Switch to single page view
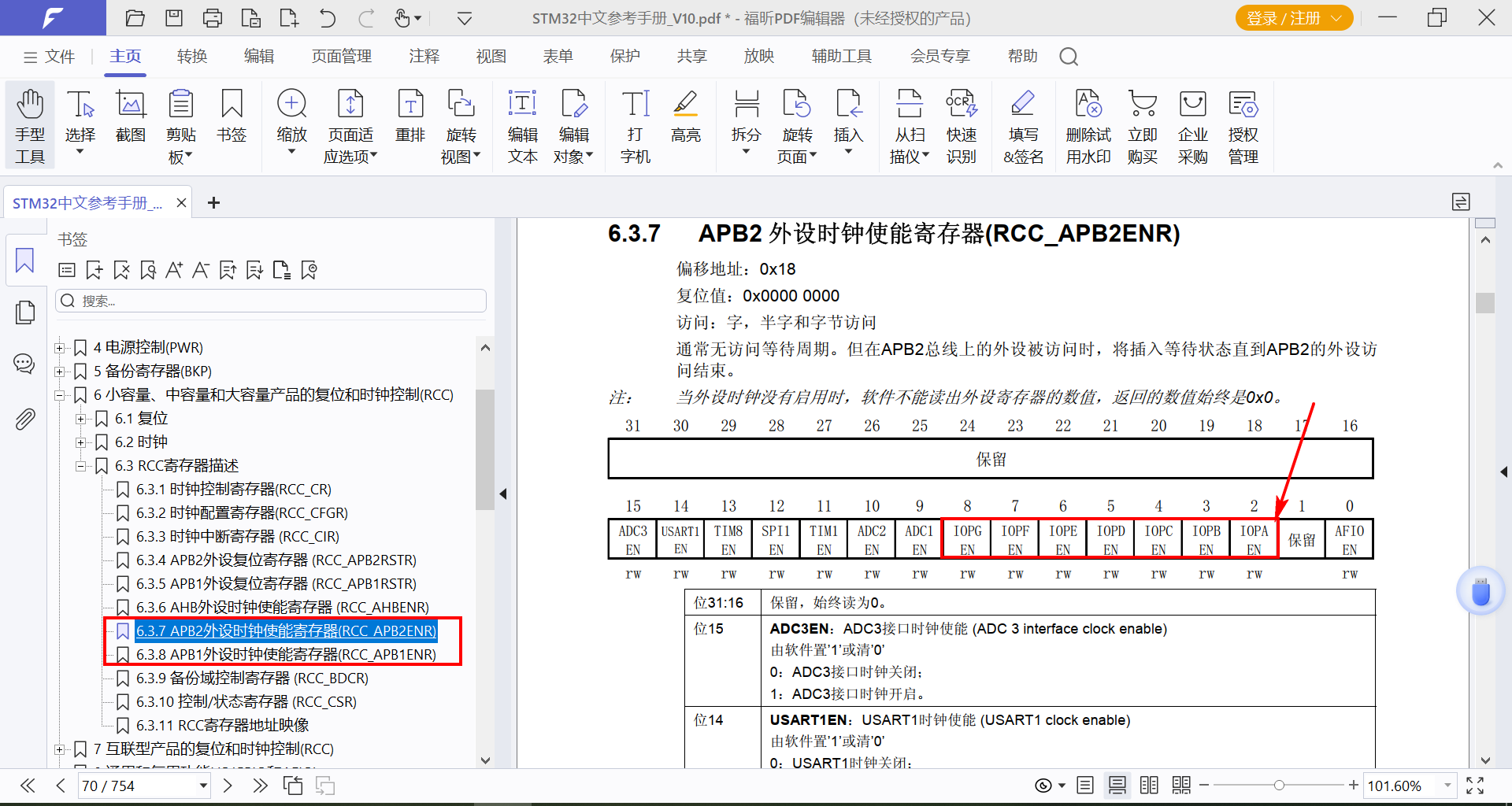This screenshot has height=806, width=1512. [x=1085, y=786]
